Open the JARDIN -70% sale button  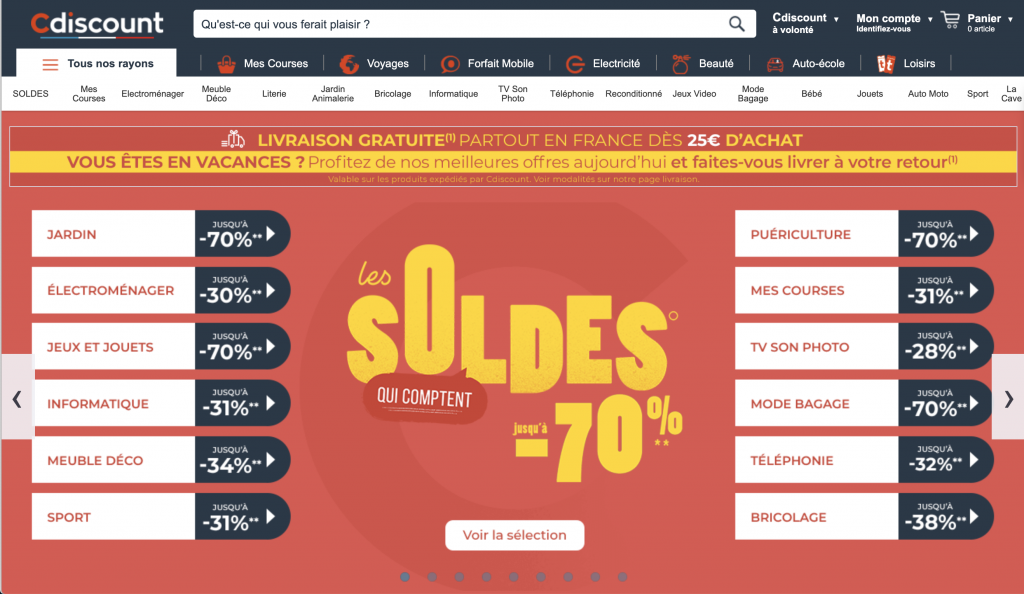(x=161, y=234)
